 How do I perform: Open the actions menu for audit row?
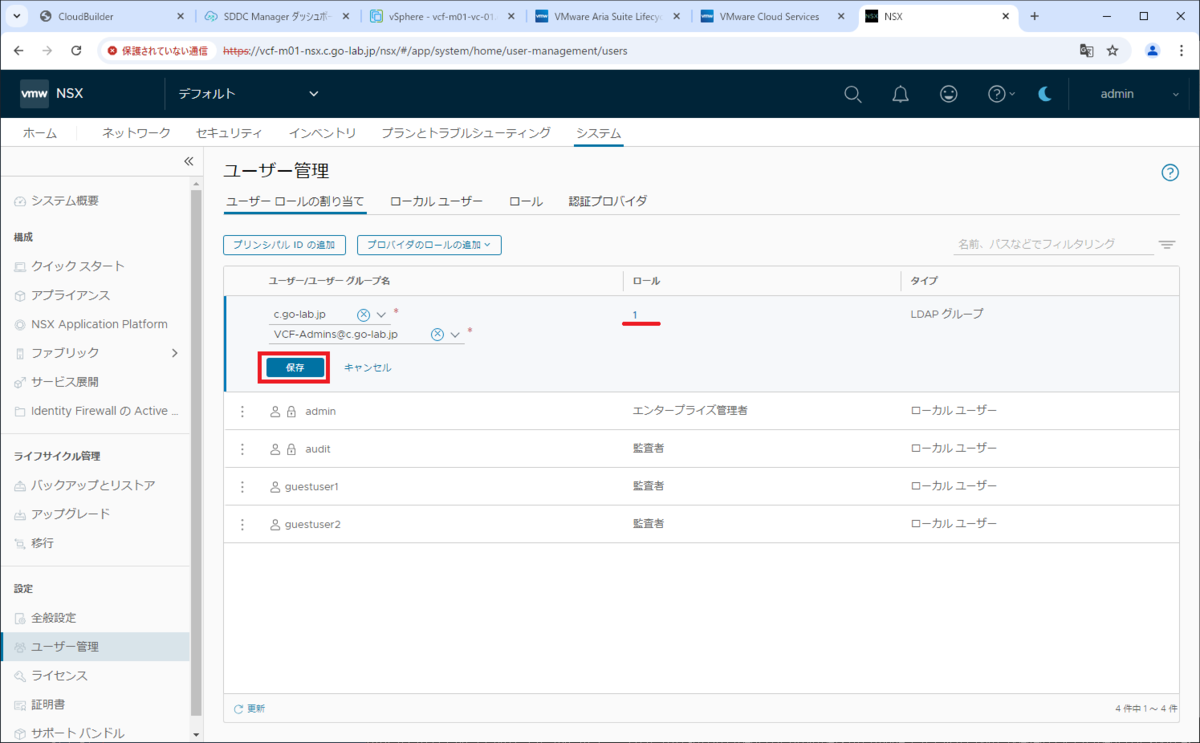coord(242,449)
